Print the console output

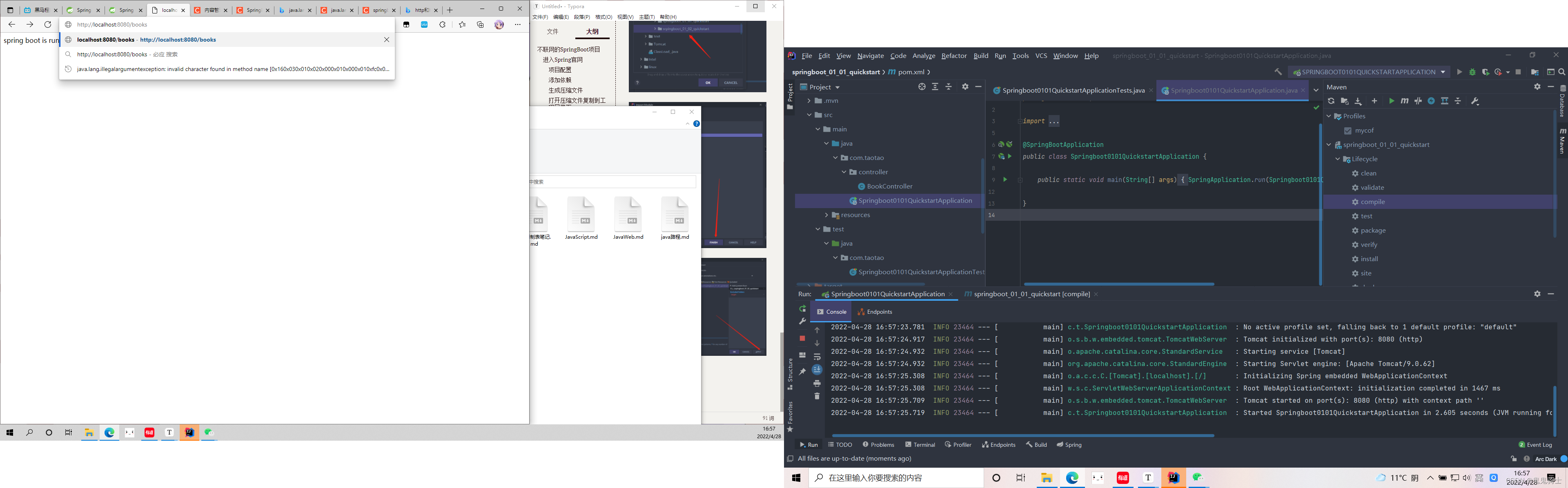(817, 384)
